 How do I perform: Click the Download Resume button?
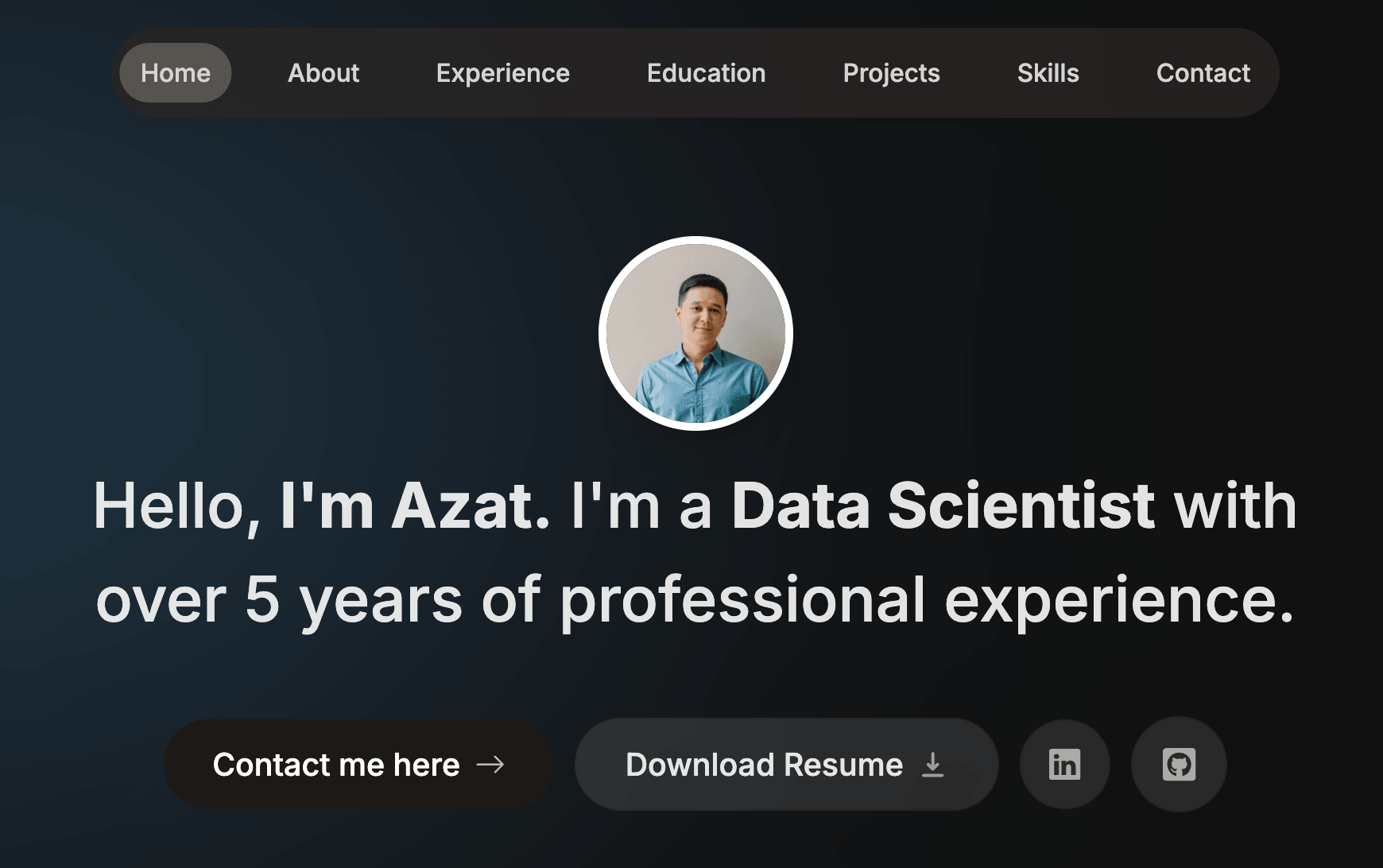point(786,765)
